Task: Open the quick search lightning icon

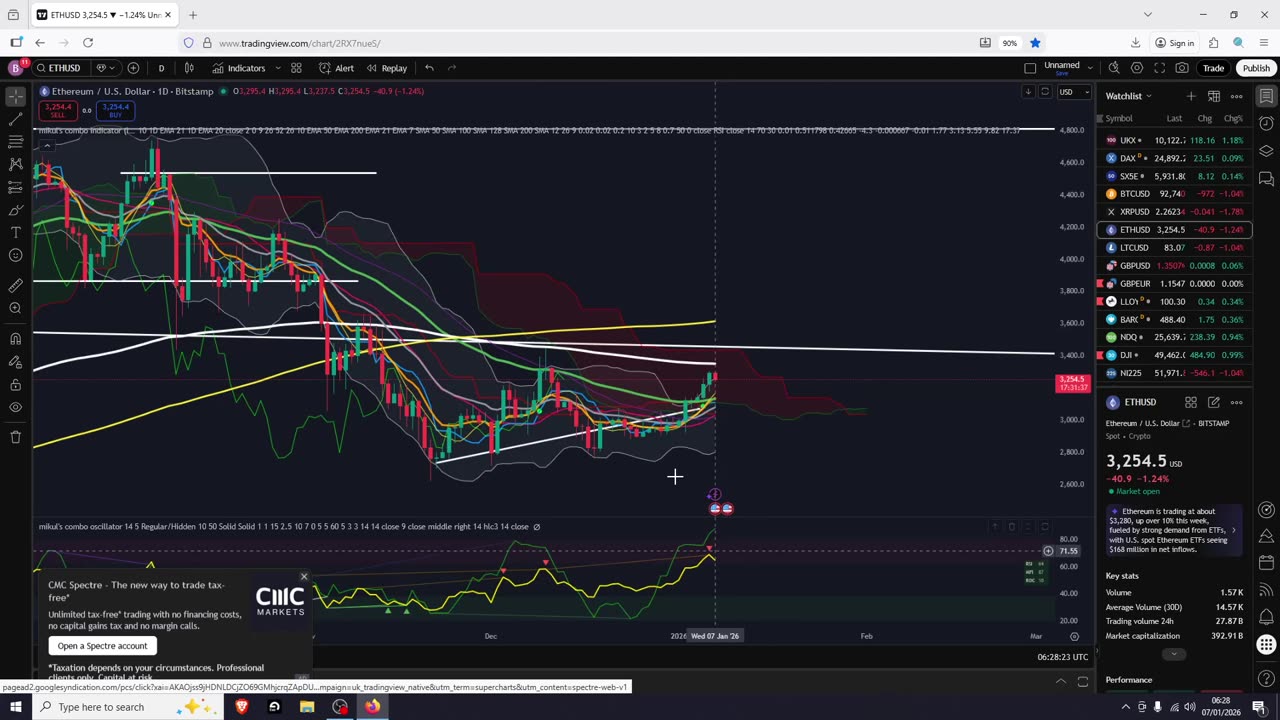Action: coord(1114,68)
